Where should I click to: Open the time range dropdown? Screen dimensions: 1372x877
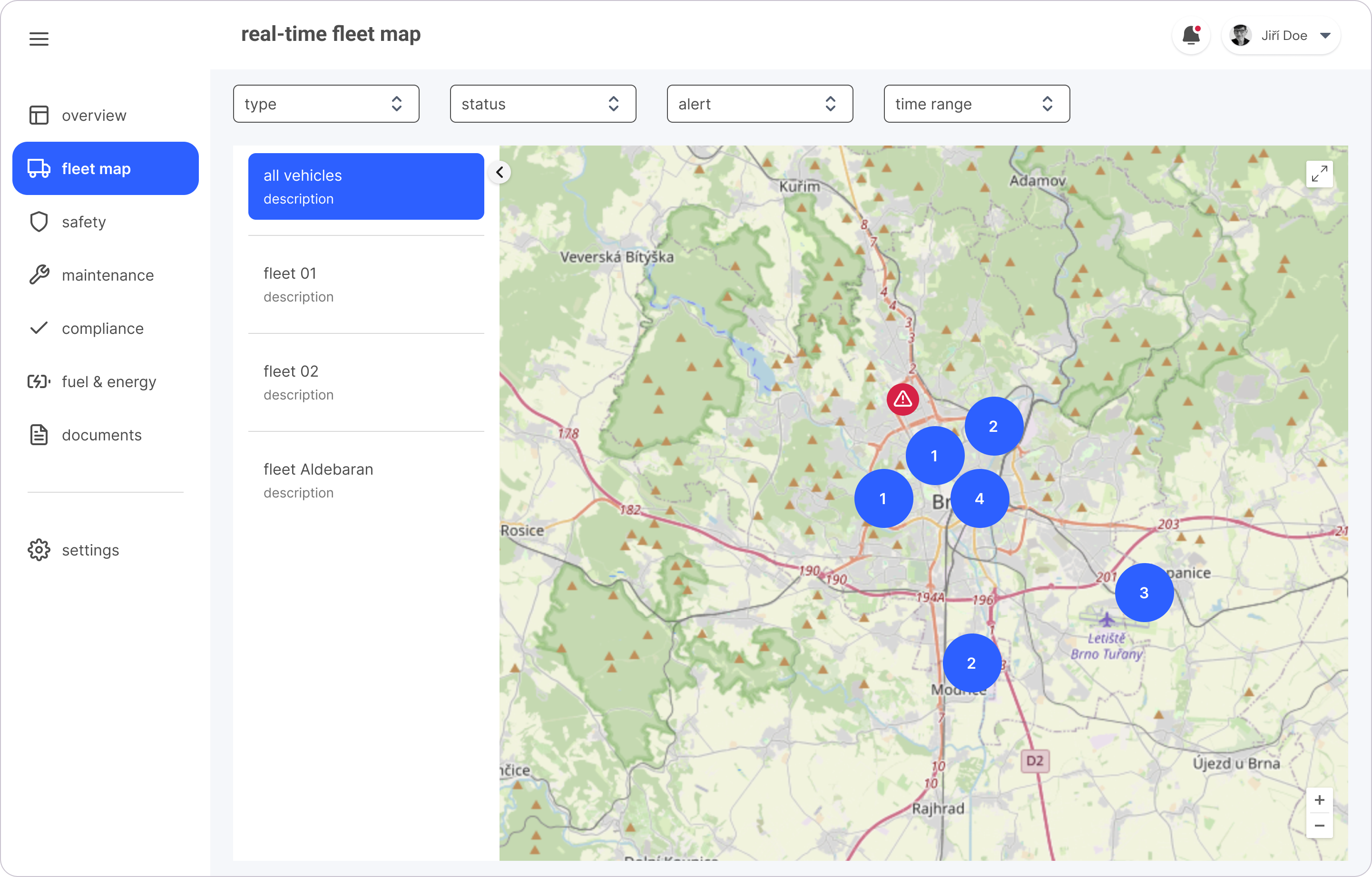976,104
